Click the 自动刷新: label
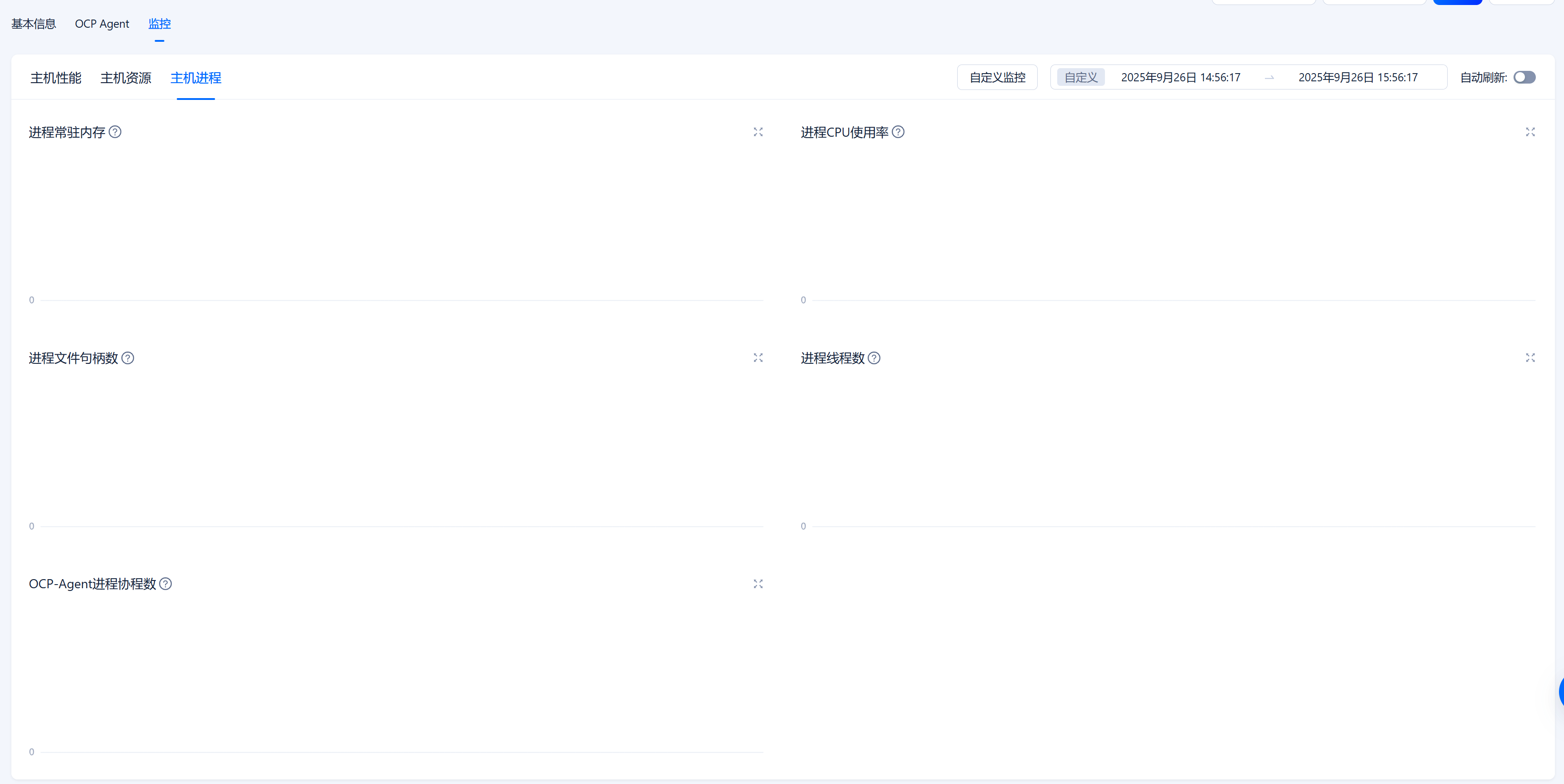The image size is (1564, 784). click(x=1483, y=77)
